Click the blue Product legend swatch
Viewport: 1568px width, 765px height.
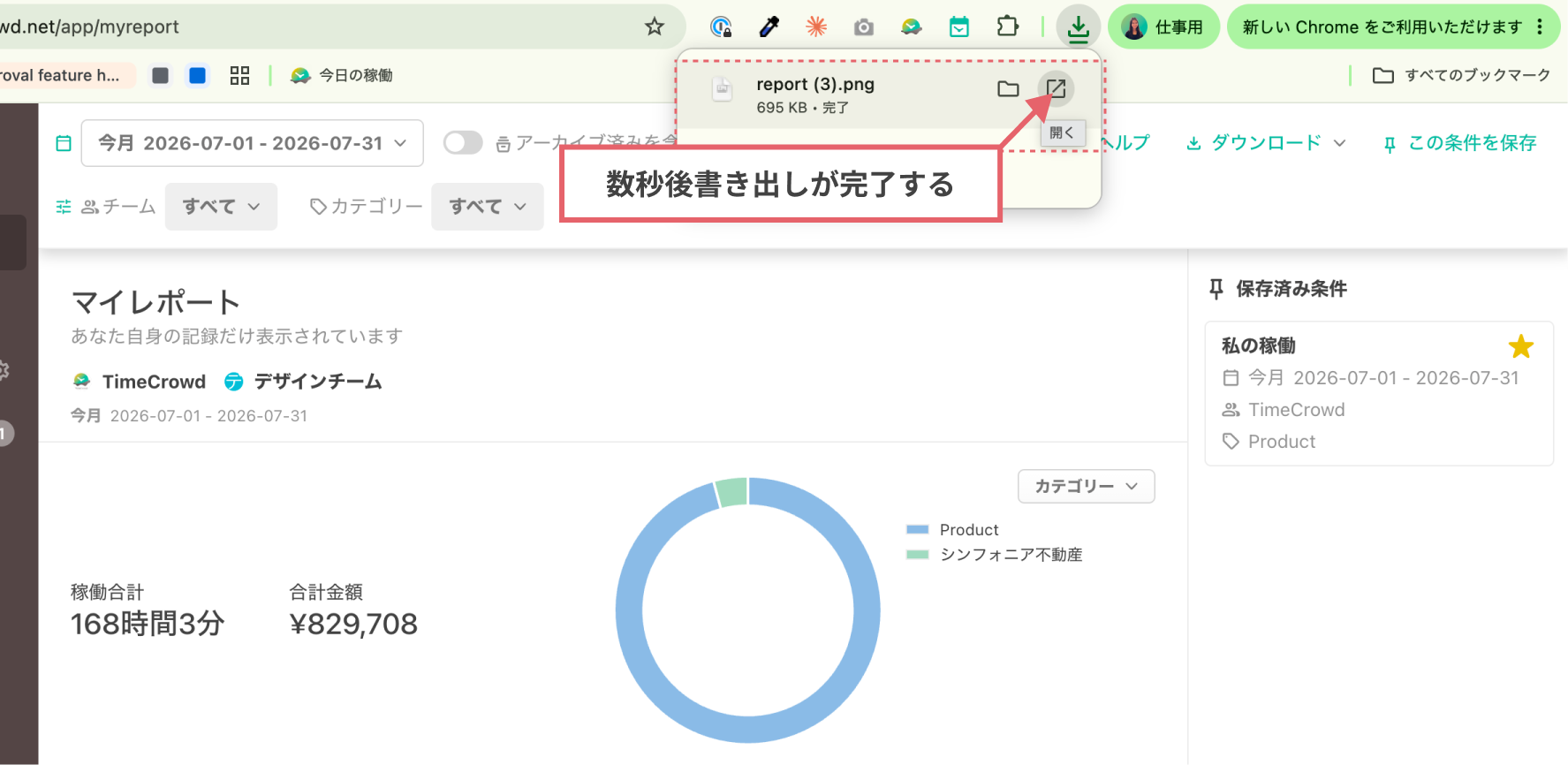click(x=918, y=530)
